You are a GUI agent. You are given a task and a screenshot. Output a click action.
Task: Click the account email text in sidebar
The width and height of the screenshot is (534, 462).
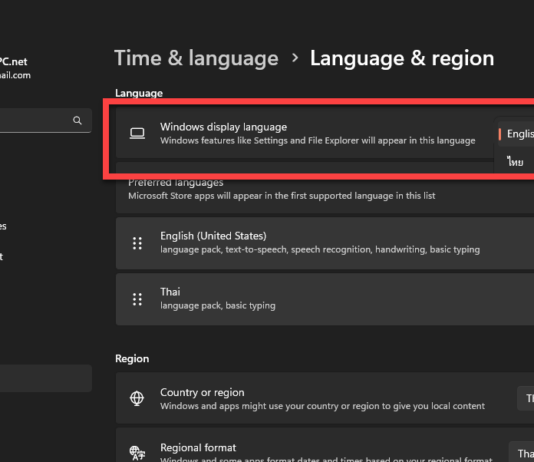[15, 75]
